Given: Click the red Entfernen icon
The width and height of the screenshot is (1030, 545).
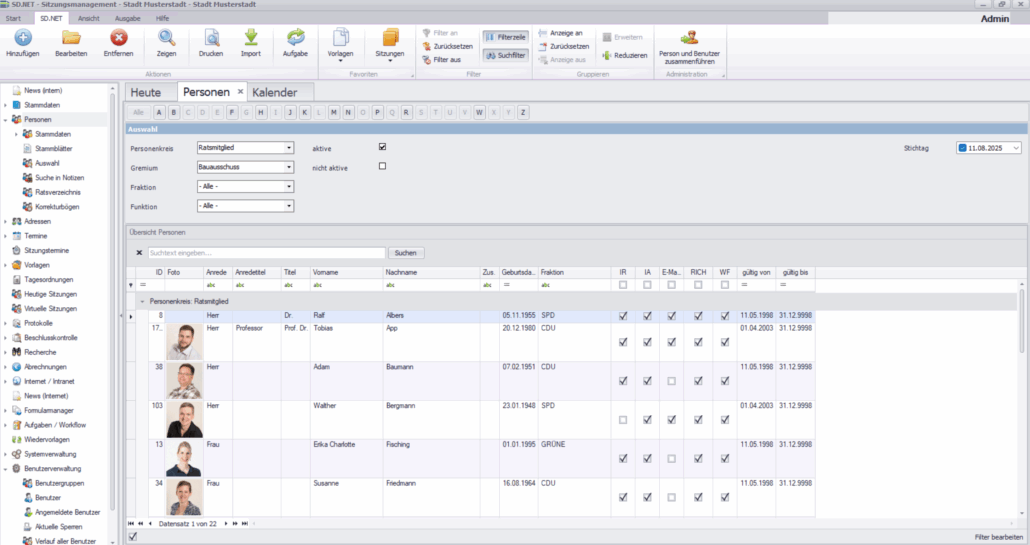Looking at the screenshot, I should (x=119, y=39).
